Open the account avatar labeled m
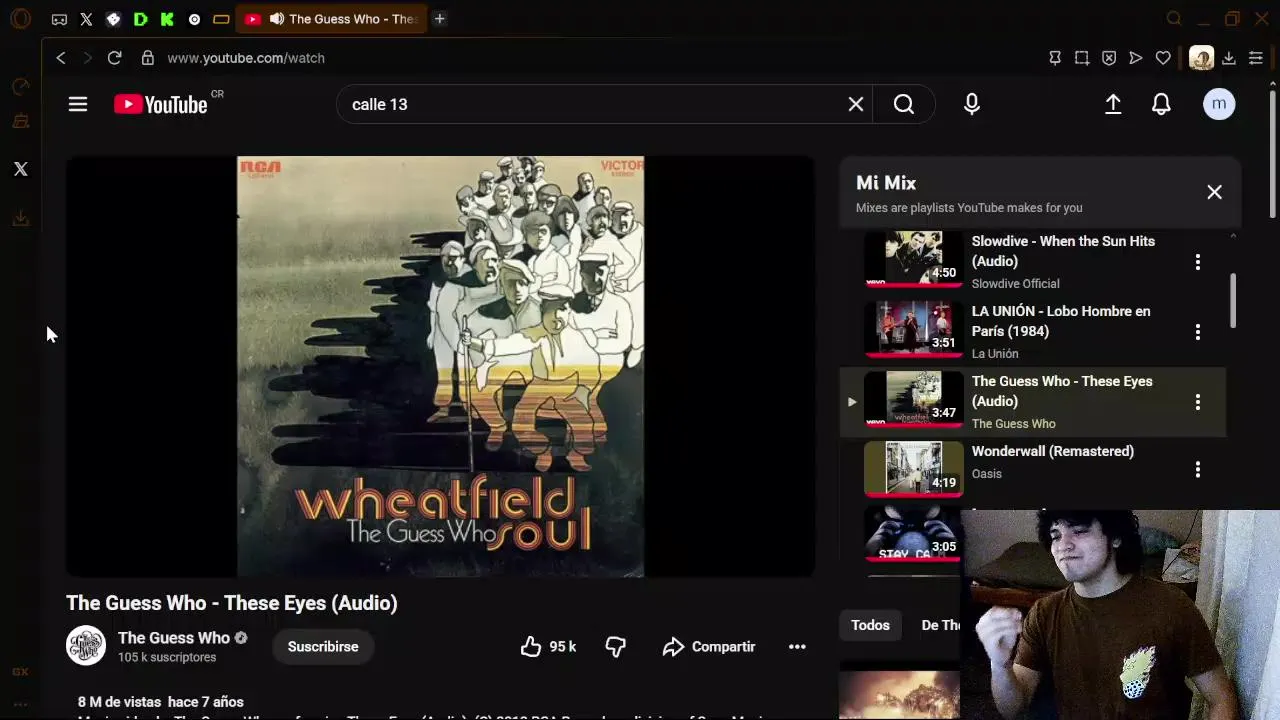The image size is (1280, 720). click(x=1219, y=104)
